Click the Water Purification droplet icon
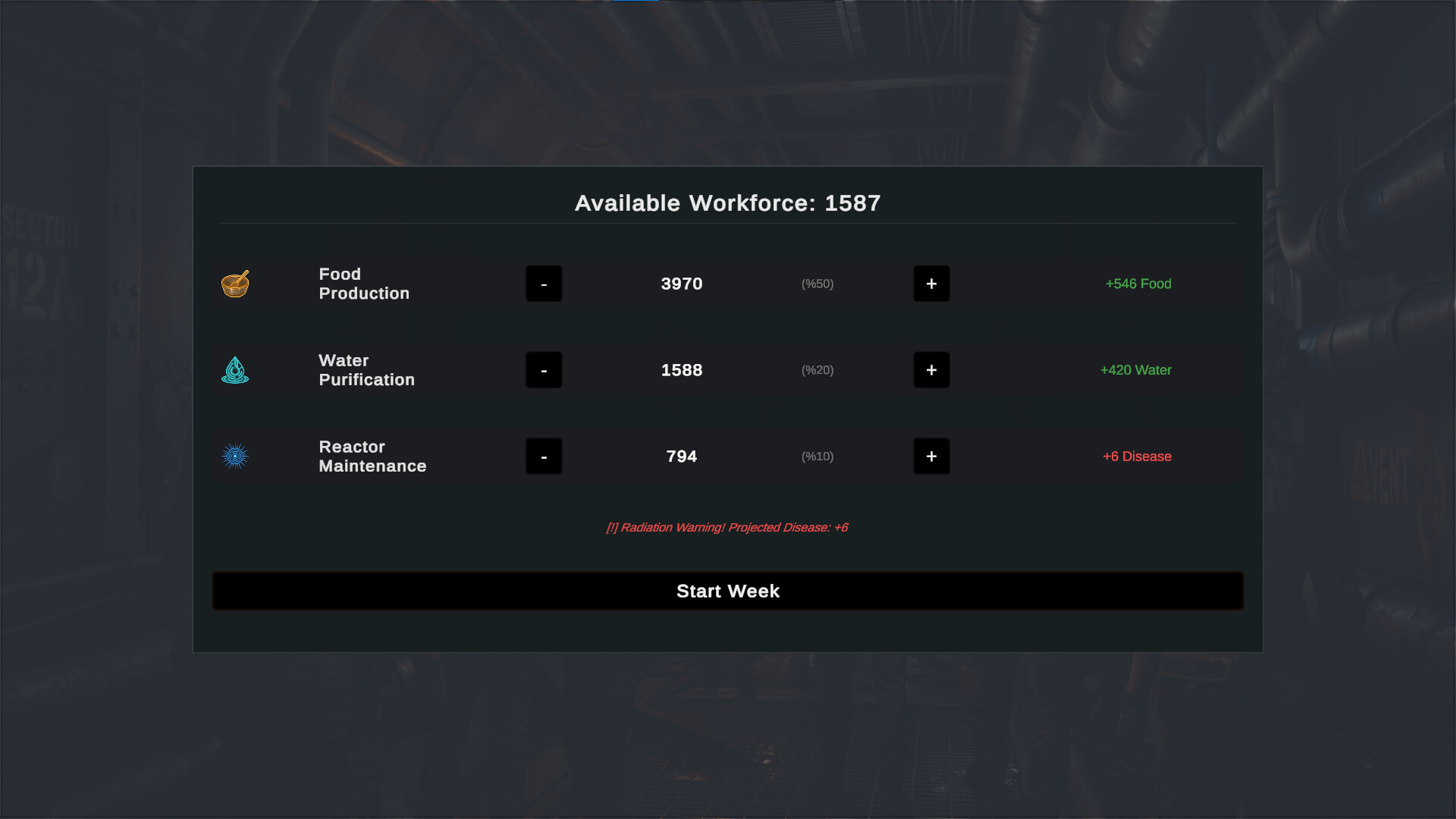The height and width of the screenshot is (819, 1456). click(x=235, y=370)
